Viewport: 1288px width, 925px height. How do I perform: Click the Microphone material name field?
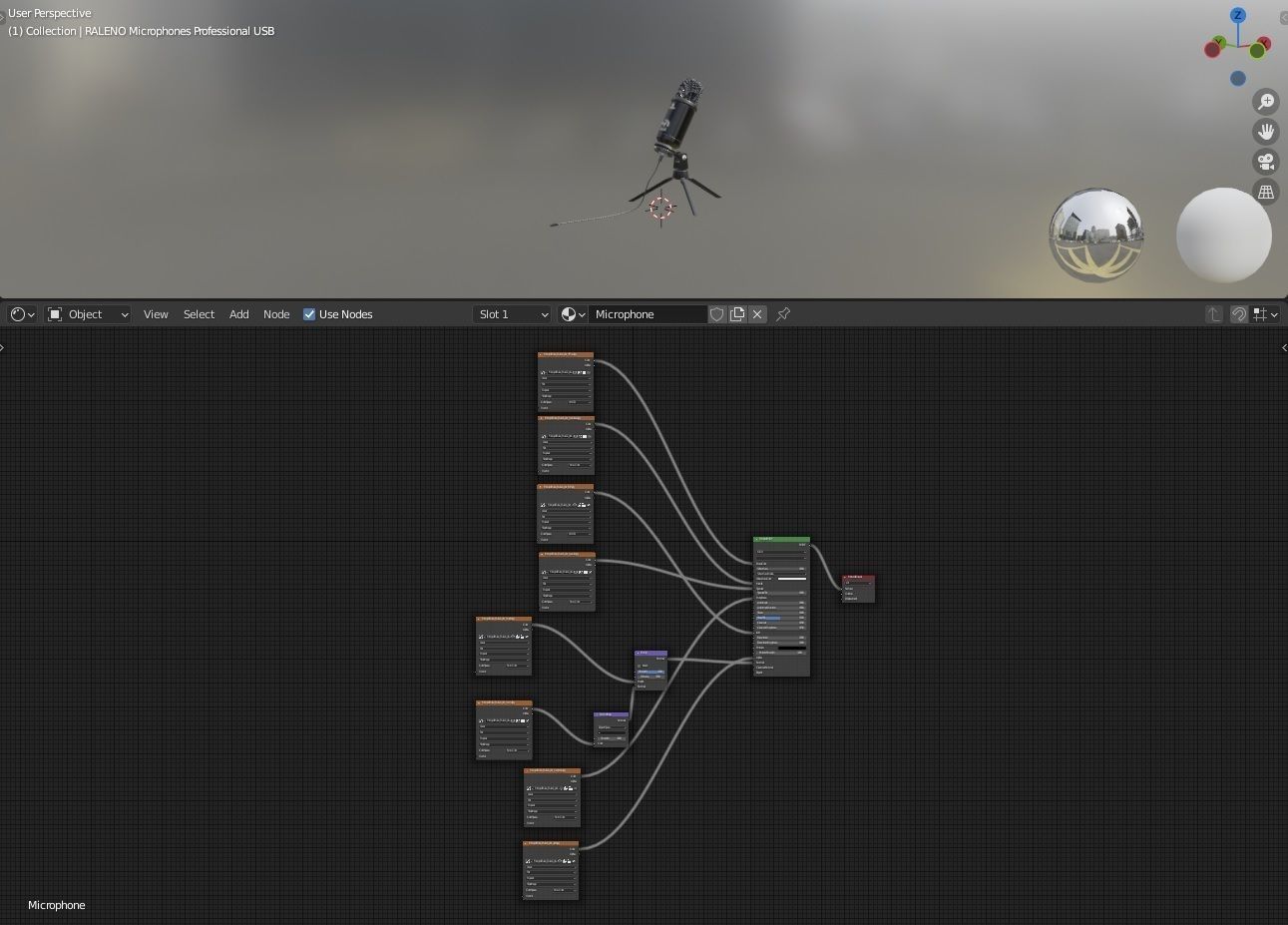pyautogui.click(x=647, y=314)
